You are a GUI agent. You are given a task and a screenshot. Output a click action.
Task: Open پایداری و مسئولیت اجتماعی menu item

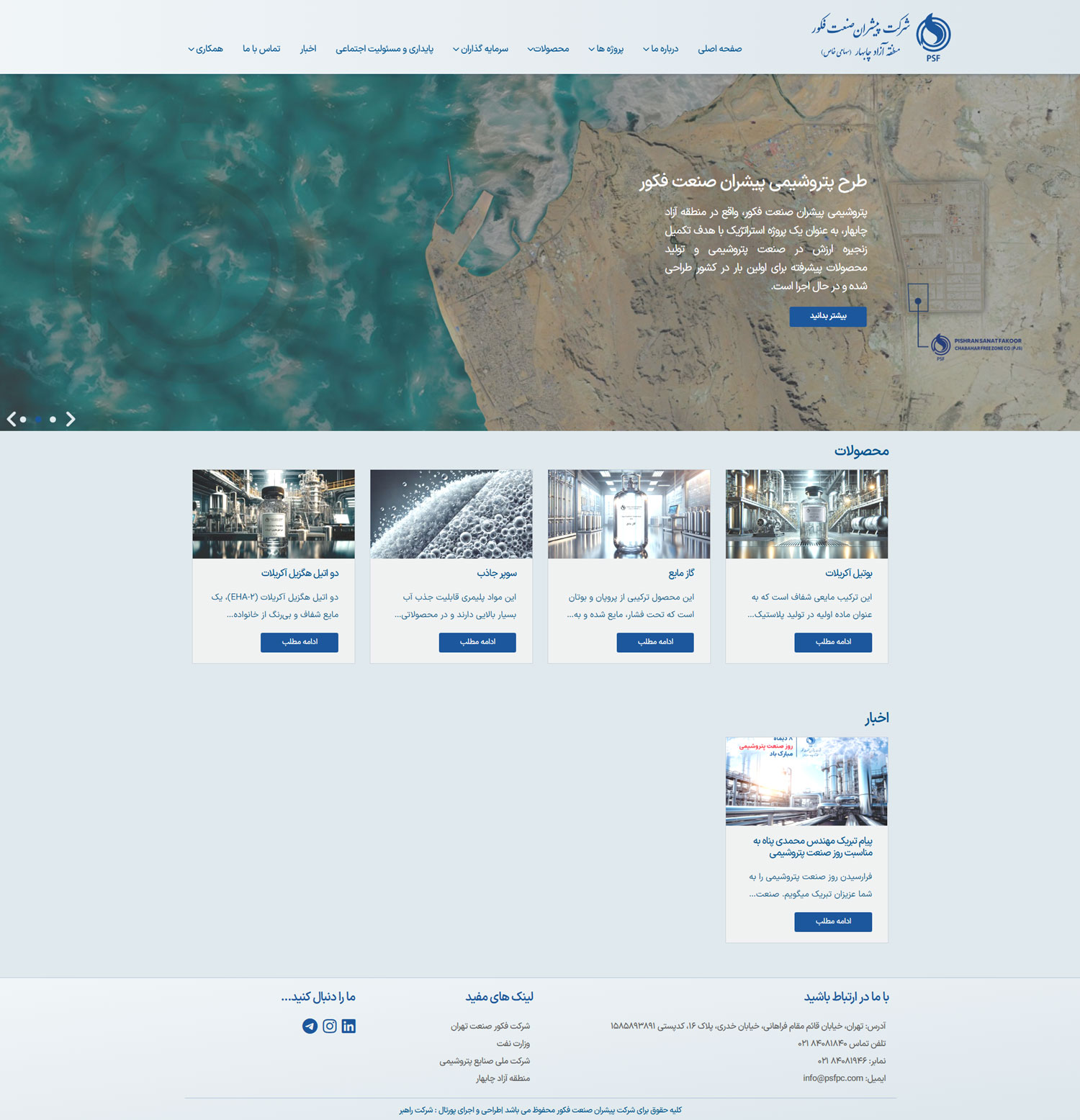(x=384, y=49)
